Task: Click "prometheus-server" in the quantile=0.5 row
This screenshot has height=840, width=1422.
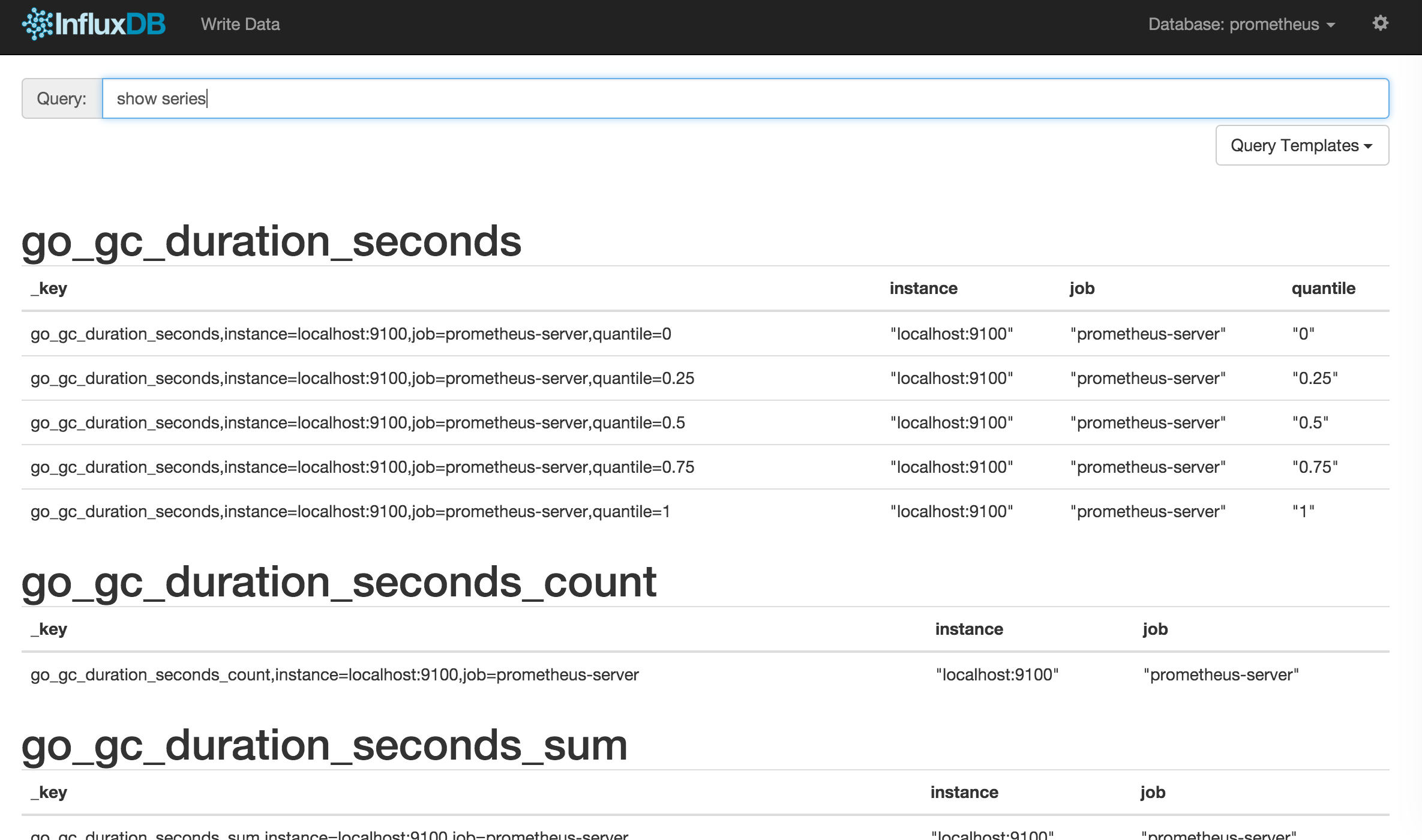Action: (1148, 423)
